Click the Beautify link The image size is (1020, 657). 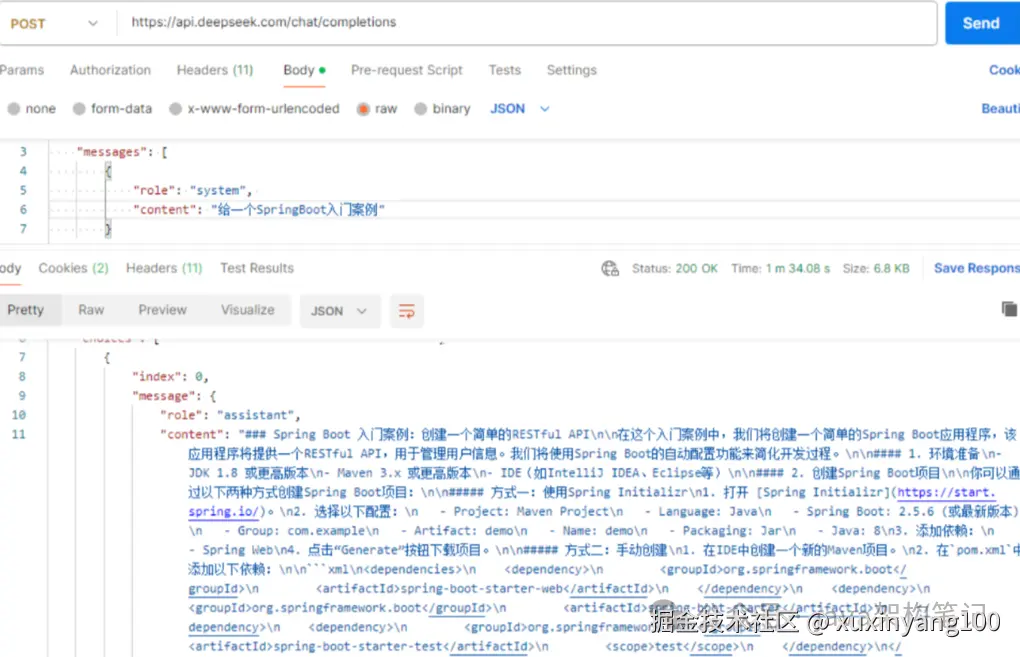(x=1000, y=109)
